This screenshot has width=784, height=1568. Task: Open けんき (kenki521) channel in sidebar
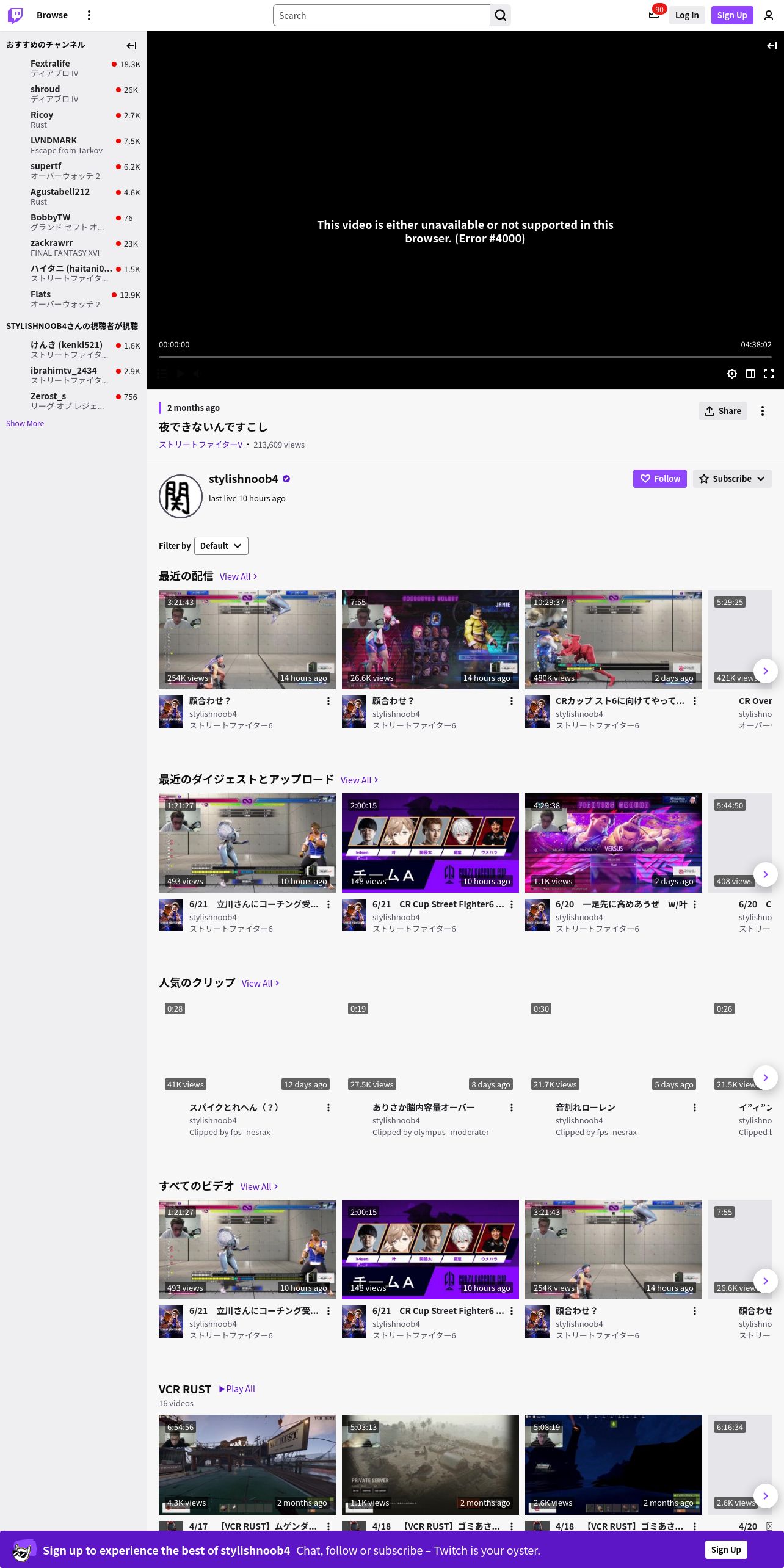point(73,349)
